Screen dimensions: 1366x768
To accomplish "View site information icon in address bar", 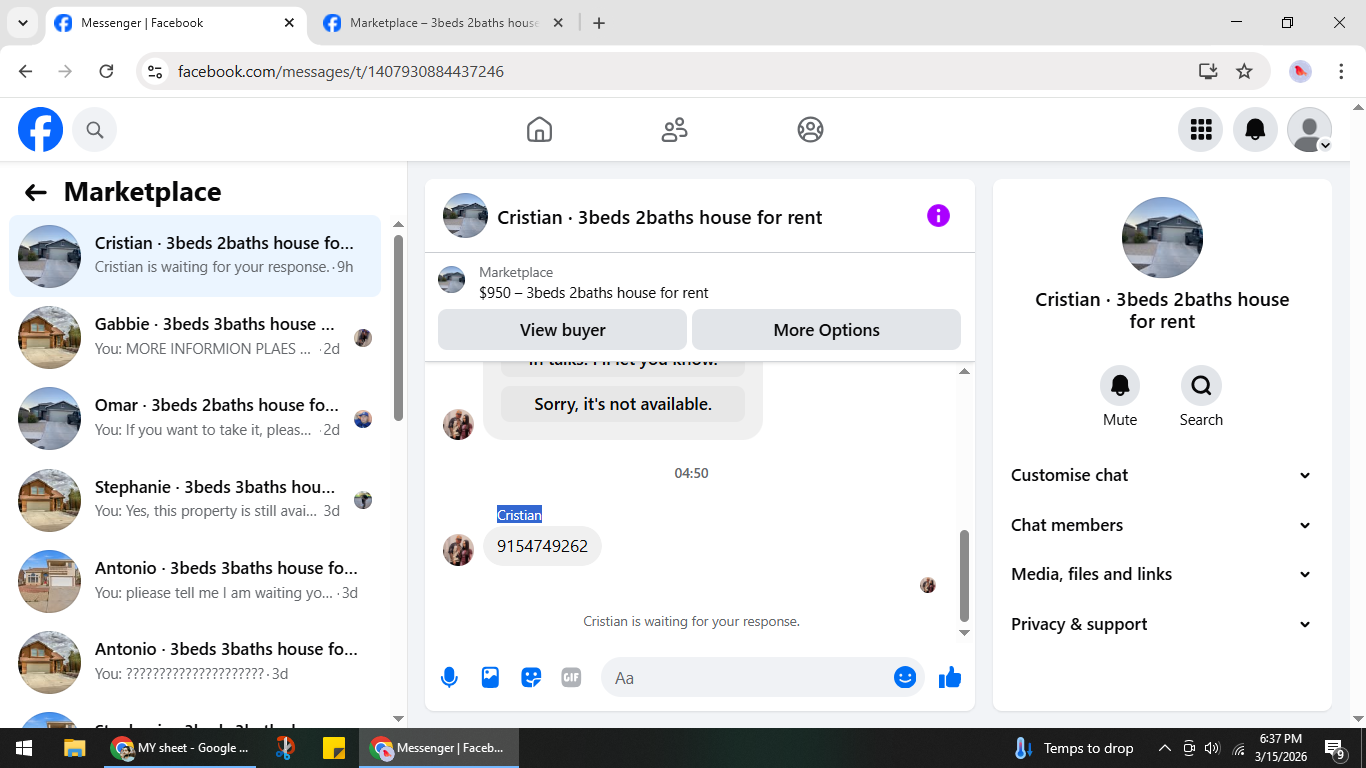I will tap(154, 71).
